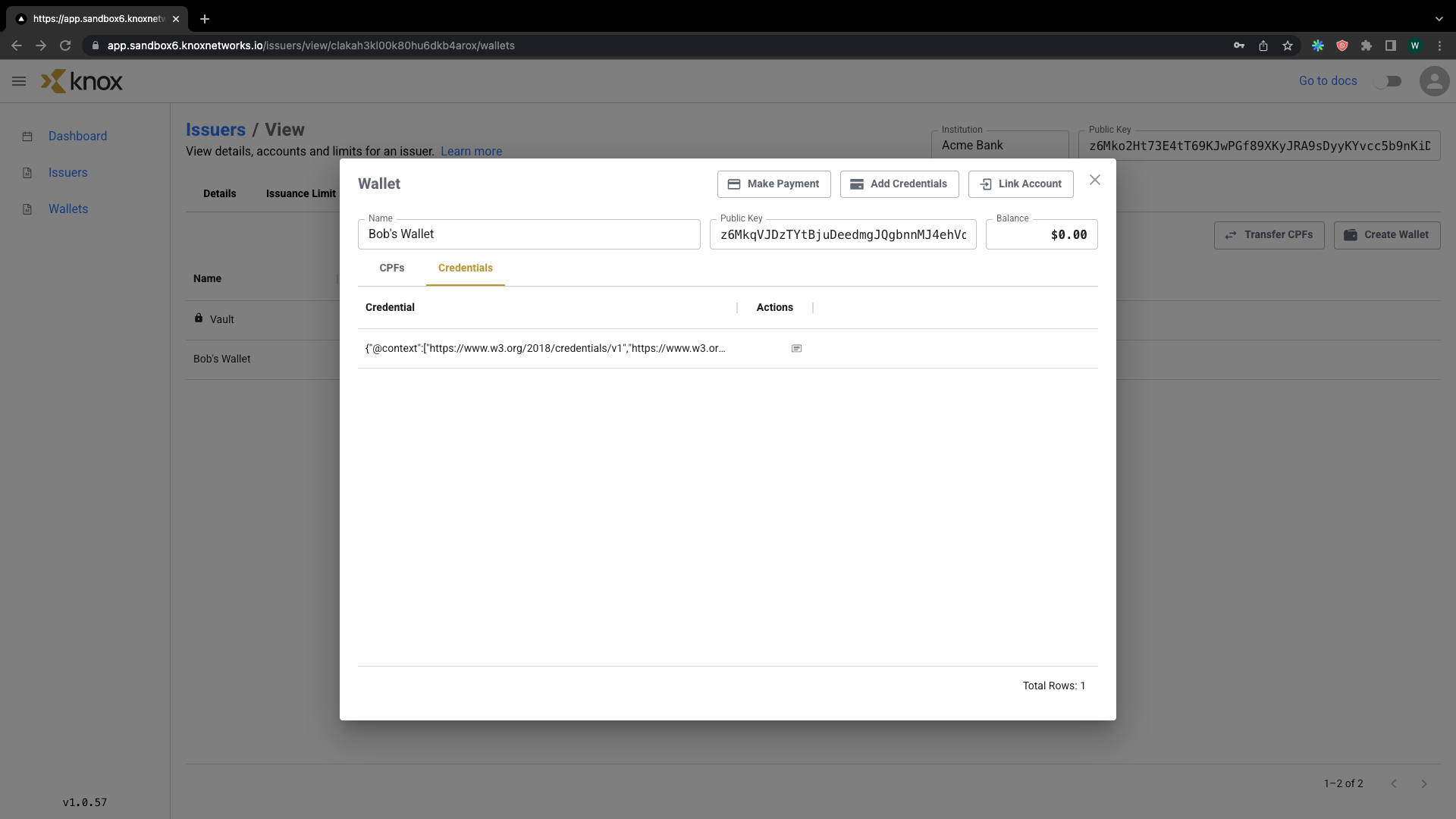Open the Learn more link
The width and height of the screenshot is (1456, 819).
point(471,152)
